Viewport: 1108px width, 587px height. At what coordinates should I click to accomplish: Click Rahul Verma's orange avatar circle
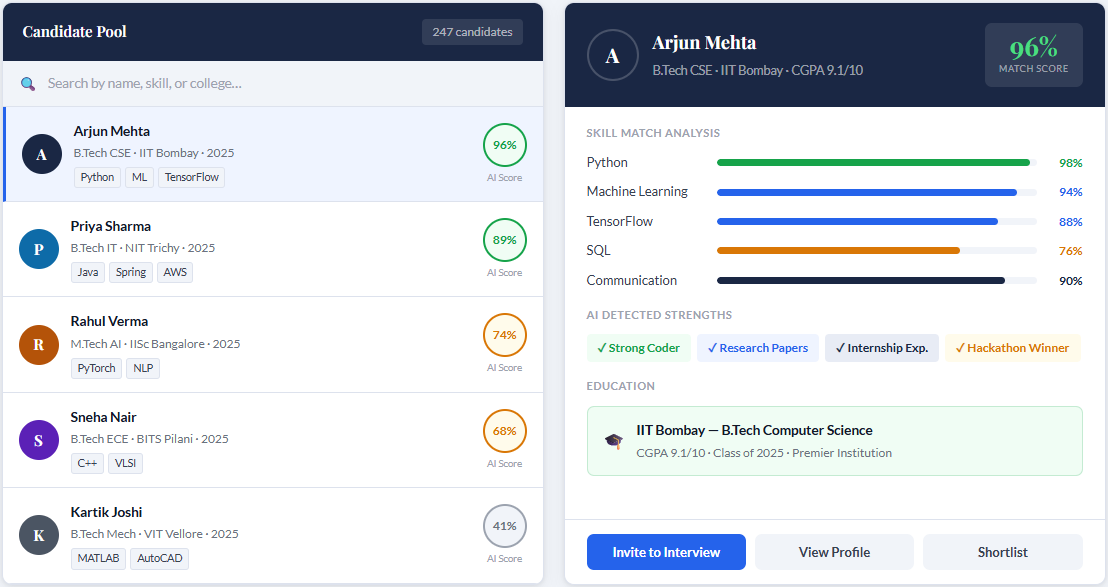click(39, 345)
